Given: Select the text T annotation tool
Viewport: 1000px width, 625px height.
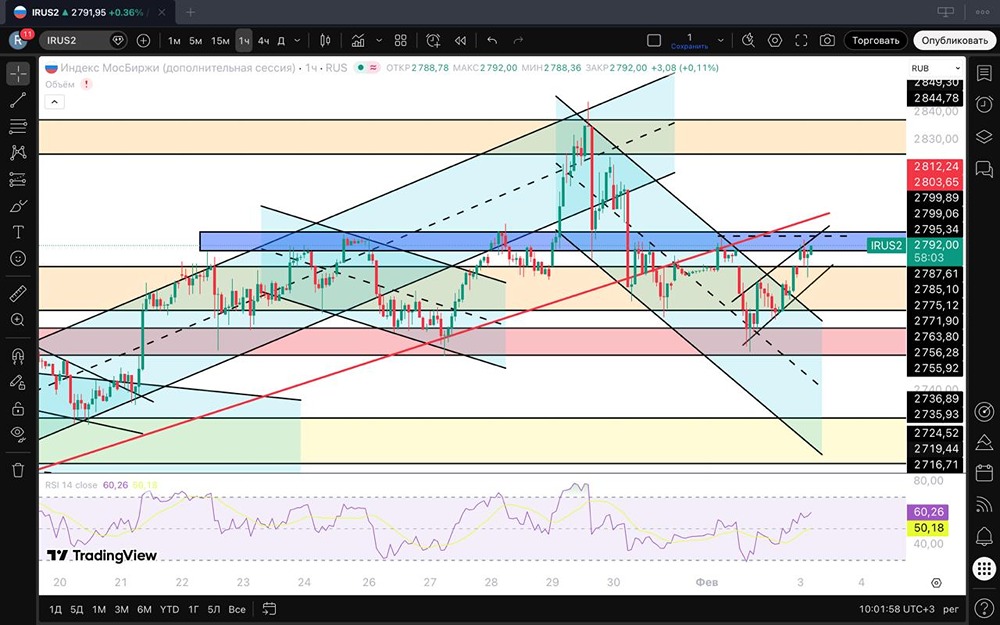Looking at the screenshot, I should [x=18, y=232].
